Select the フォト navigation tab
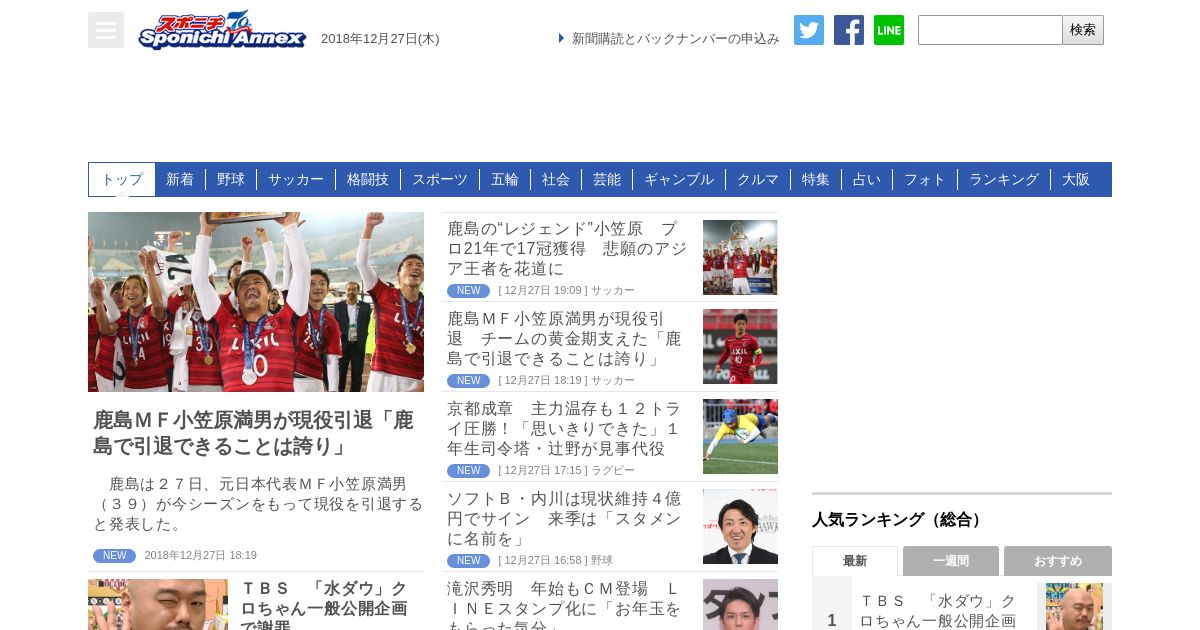 (x=925, y=179)
